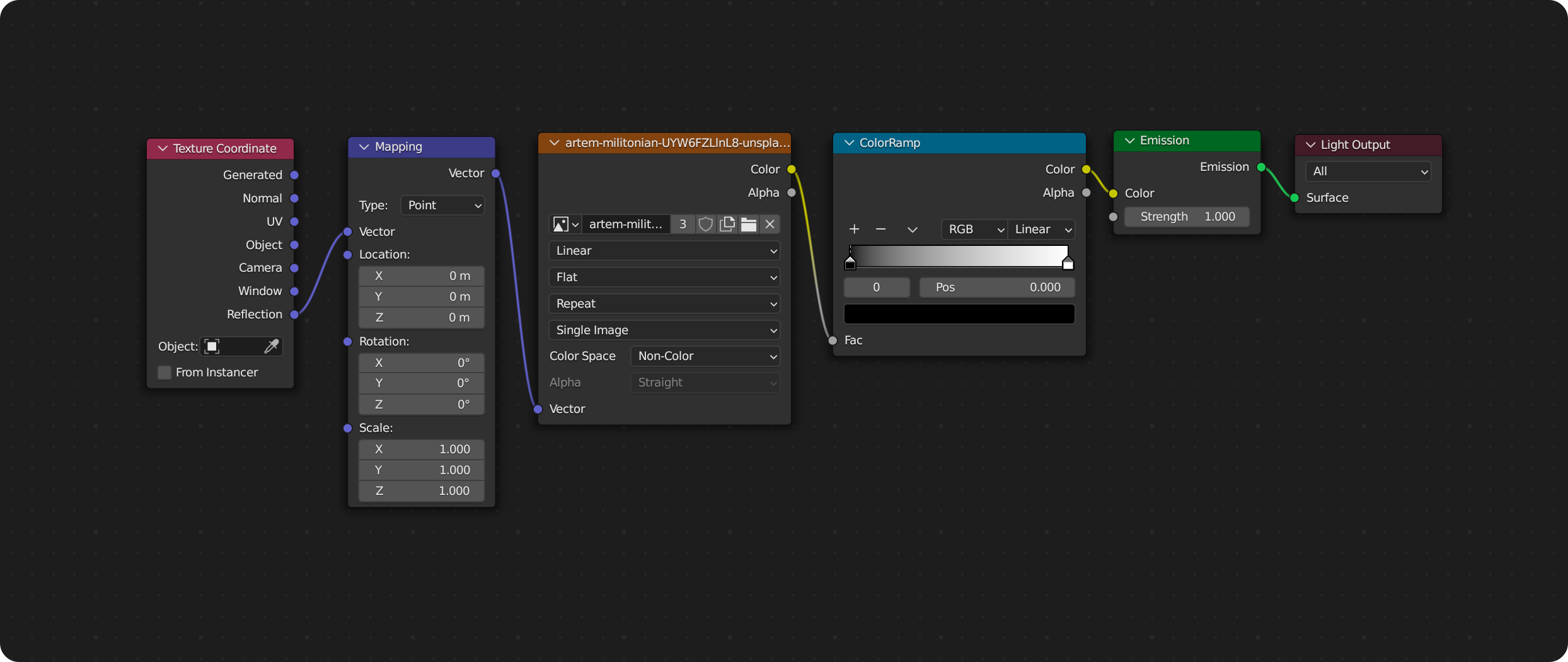1568x662 pixels.
Task: Click the 3 users count button
Action: pyautogui.click(x=683, y=224)
